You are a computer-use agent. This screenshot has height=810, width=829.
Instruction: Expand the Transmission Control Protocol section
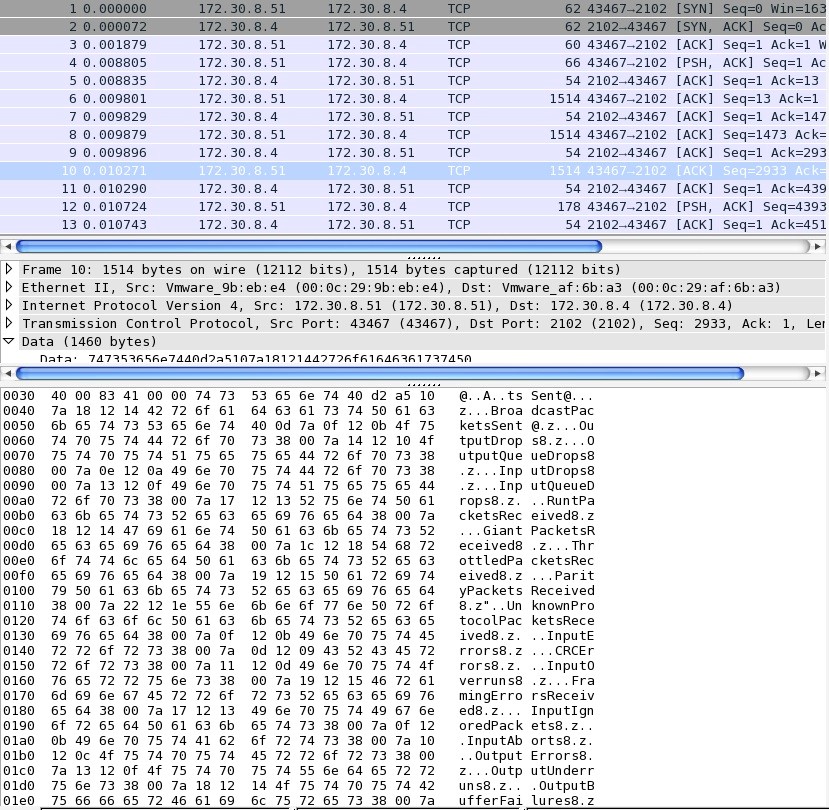click(10, 323)
